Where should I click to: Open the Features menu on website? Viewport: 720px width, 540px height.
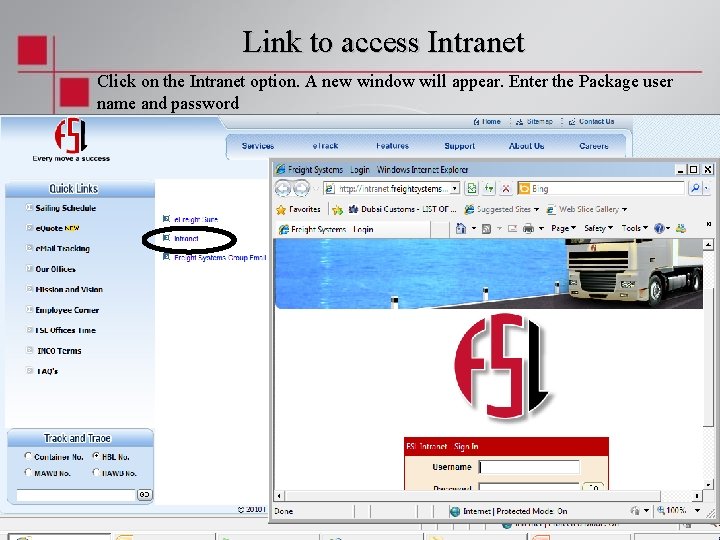pos(392,146)
